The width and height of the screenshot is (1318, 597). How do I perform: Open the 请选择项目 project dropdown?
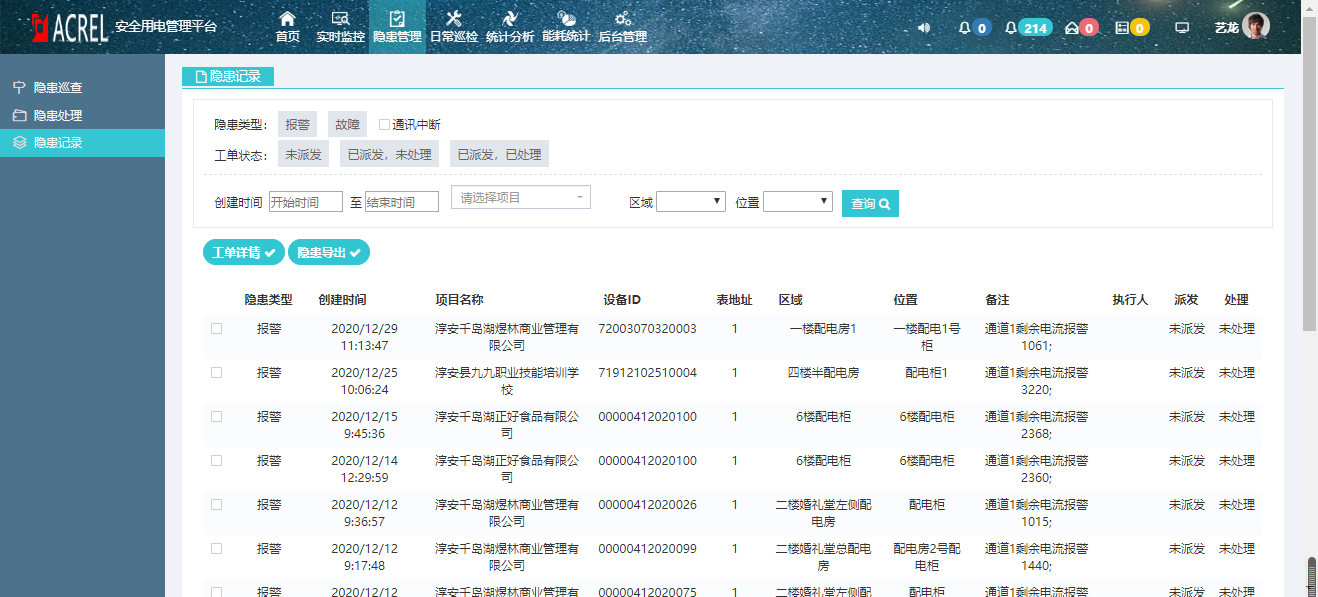521,198
